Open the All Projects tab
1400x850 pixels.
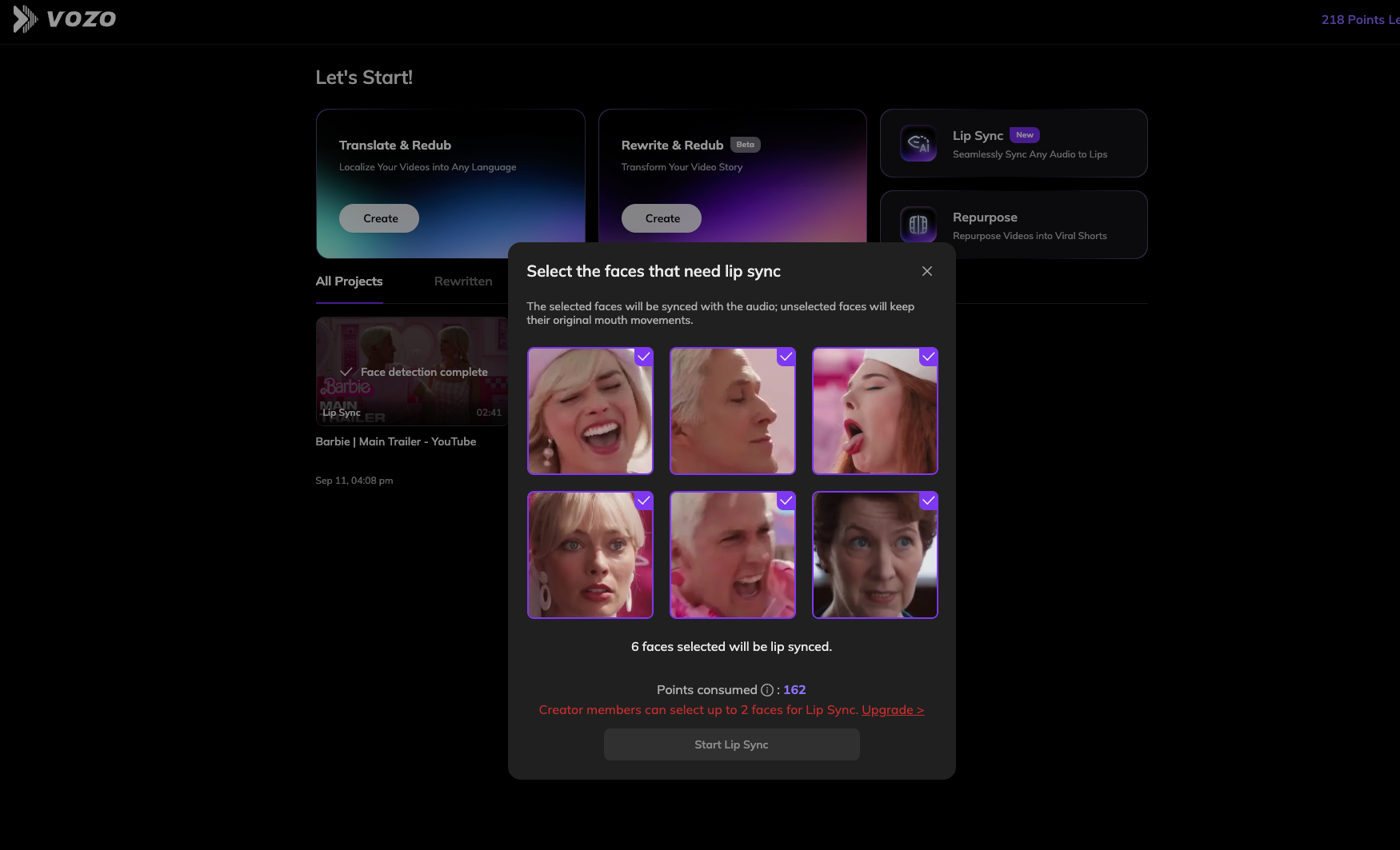coord(349,281)
